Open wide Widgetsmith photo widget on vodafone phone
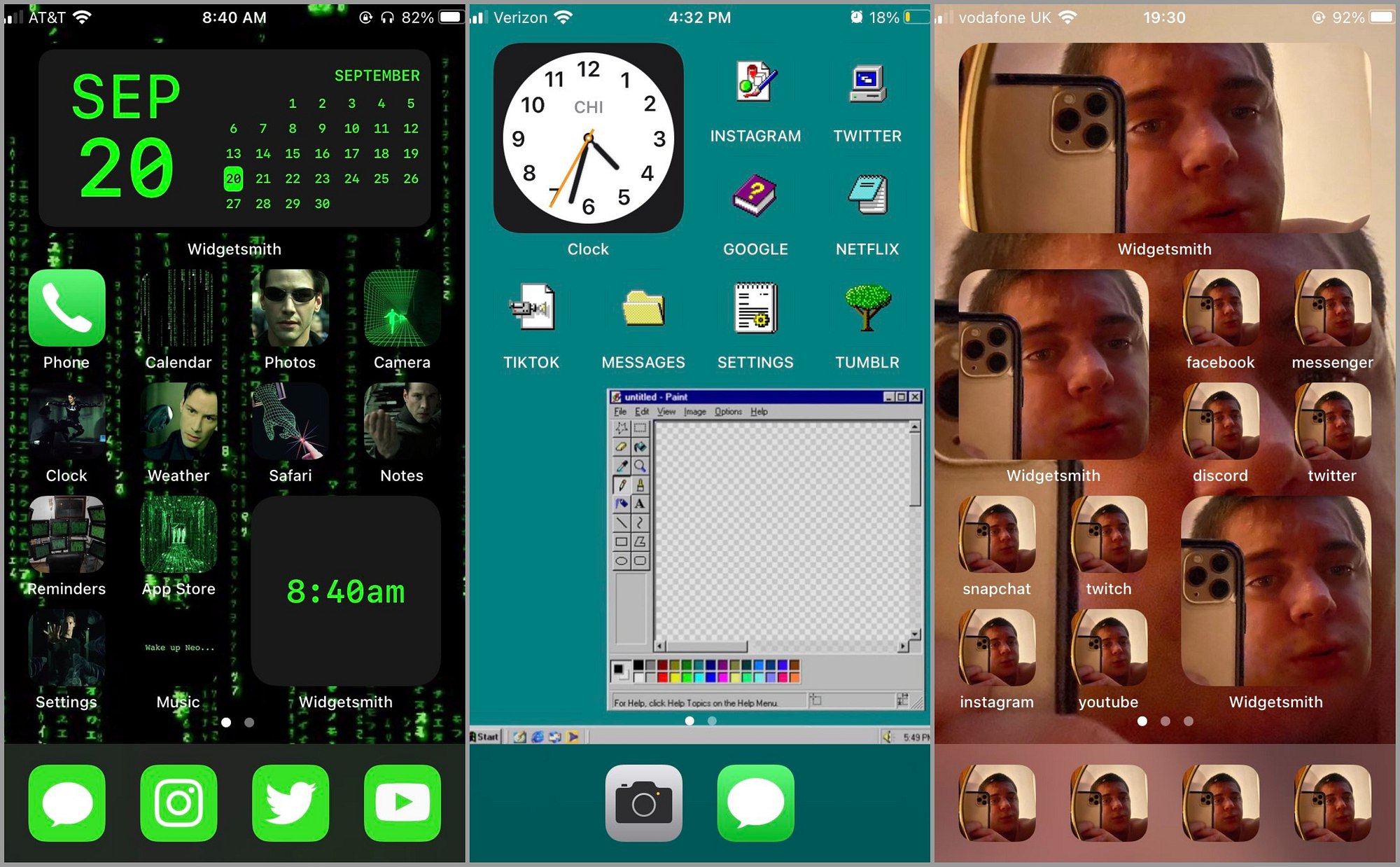This screenshot has height=867, width=1400. coord(1165,138)
